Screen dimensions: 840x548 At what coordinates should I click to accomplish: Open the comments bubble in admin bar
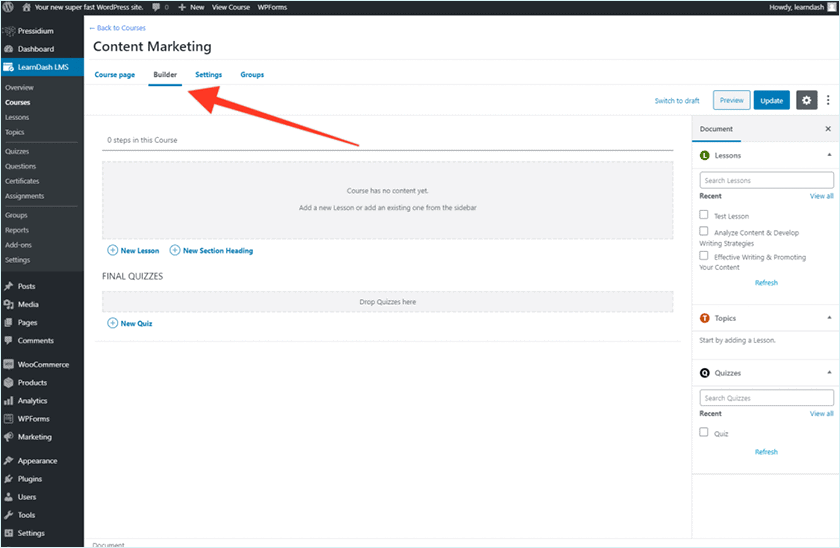coord(156,7)
